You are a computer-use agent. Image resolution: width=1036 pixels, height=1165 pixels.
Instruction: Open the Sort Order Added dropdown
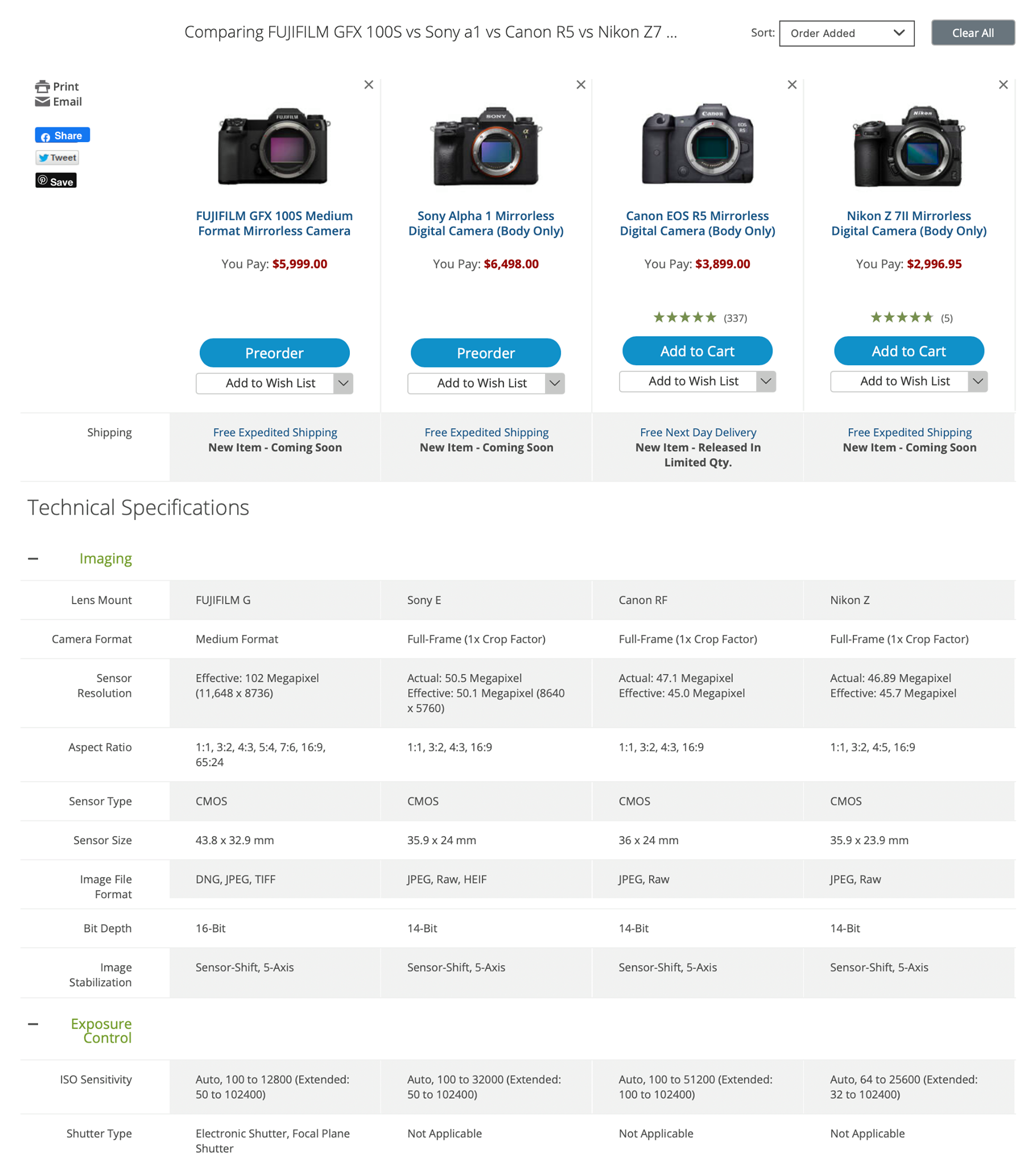(847, 33)
